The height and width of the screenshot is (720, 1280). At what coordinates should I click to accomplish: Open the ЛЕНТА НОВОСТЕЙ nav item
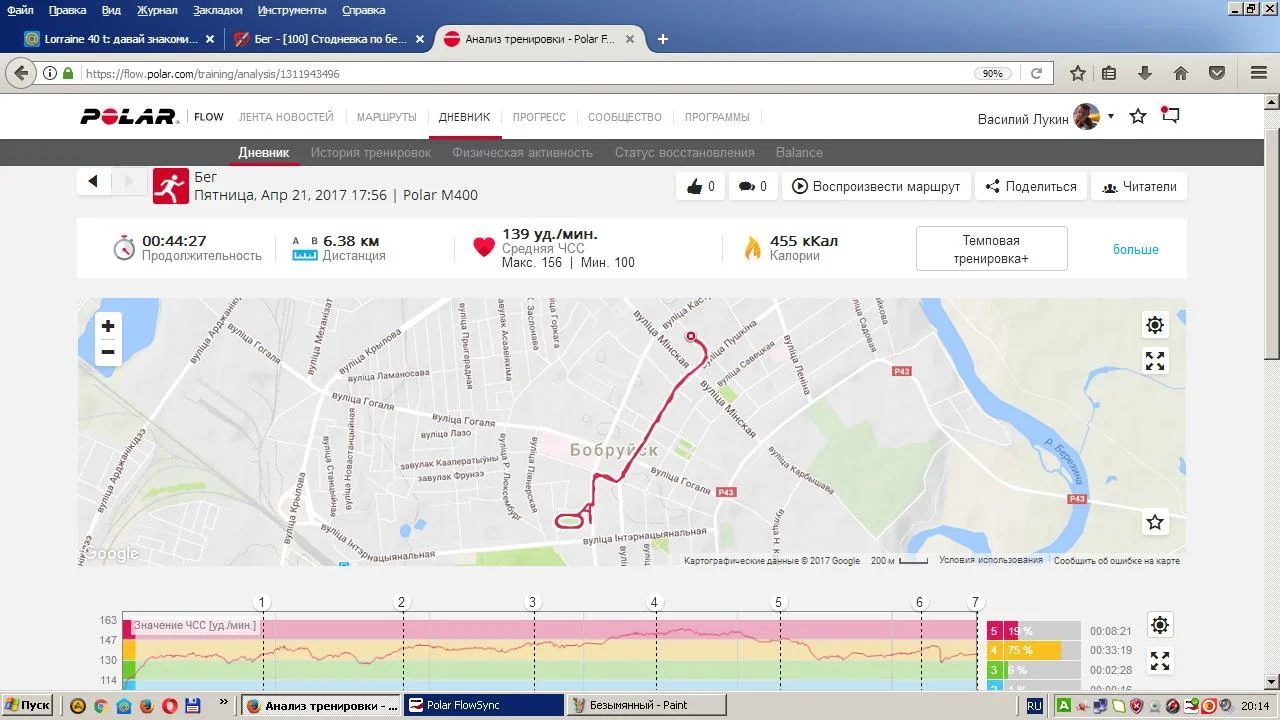(286, 117)
